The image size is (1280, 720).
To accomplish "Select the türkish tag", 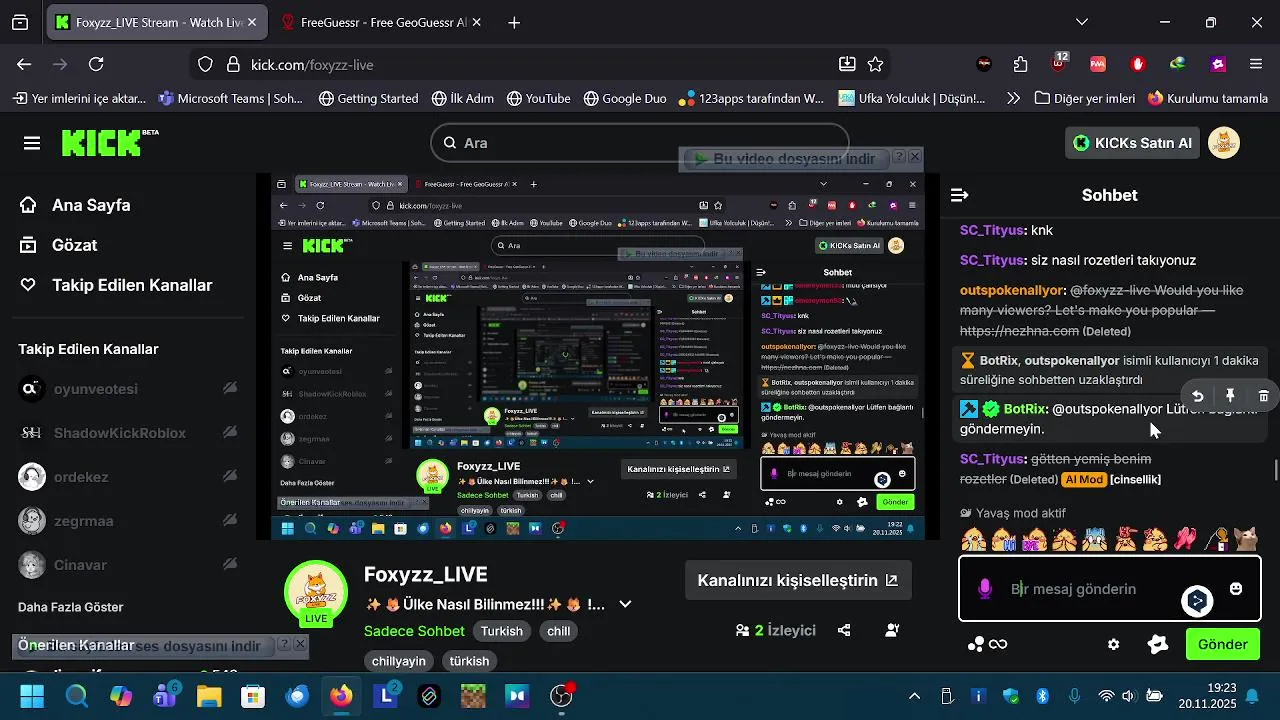I will pyautogui.click(x=469, y=661).
